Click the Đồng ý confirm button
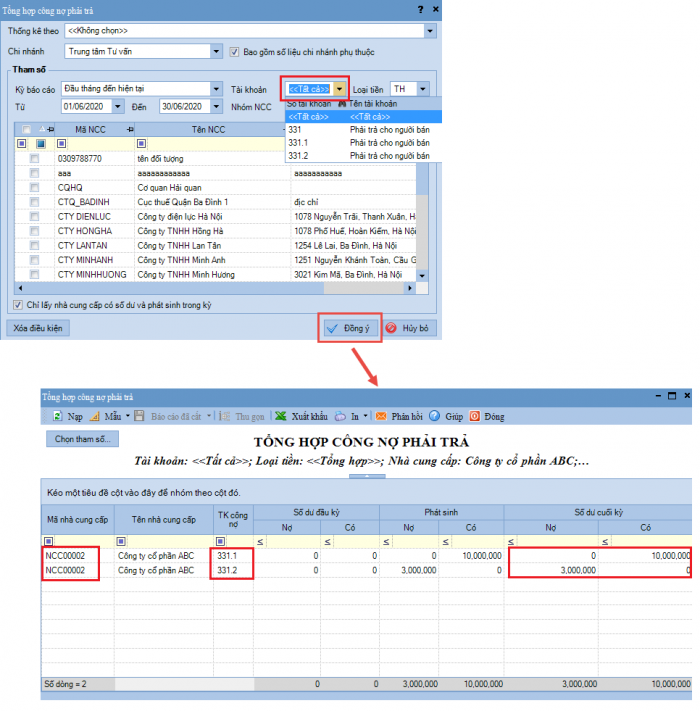The width and height of the screenshot is (700, 711). point(349,328)
